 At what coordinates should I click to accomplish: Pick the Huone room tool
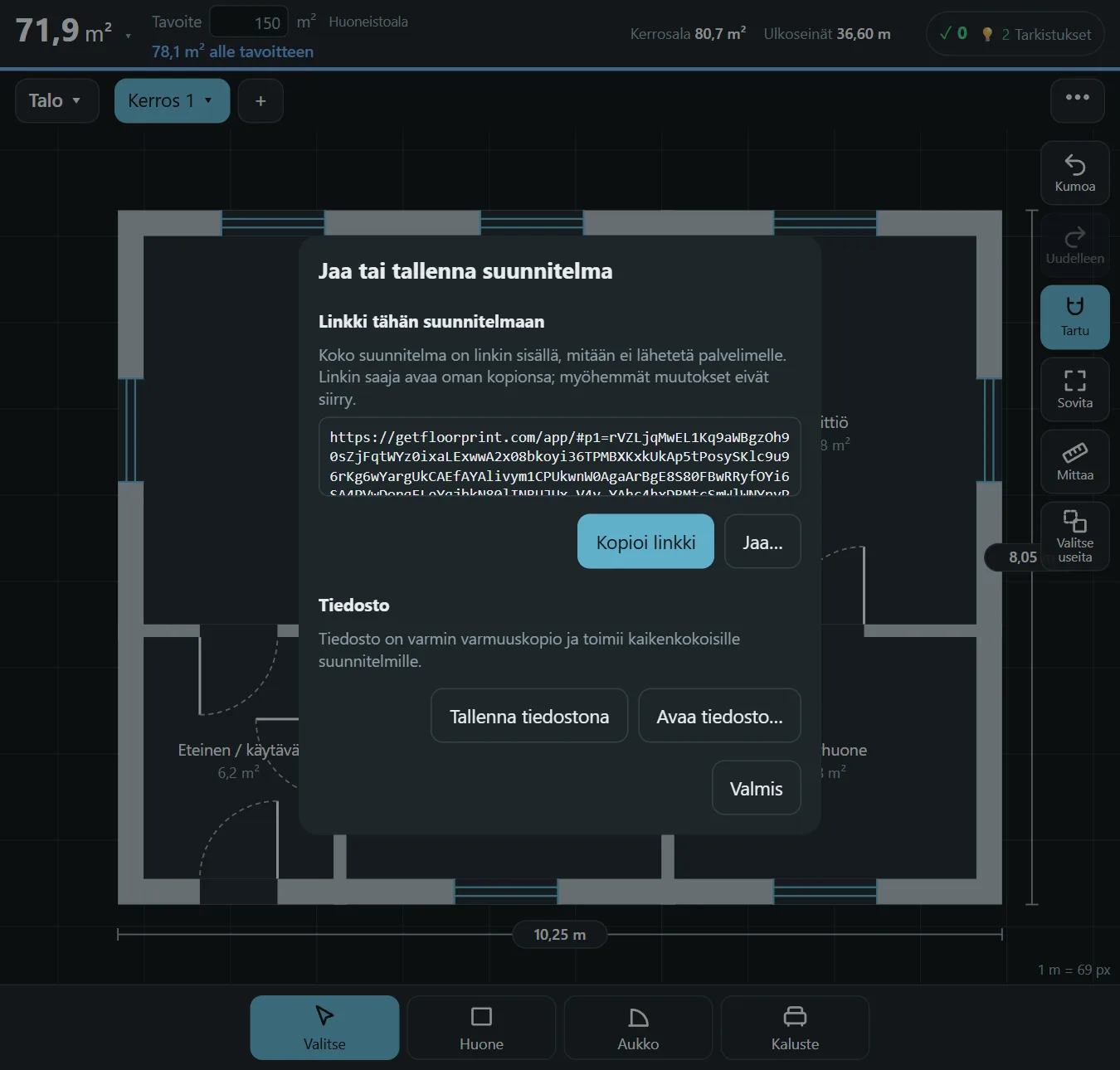click(x=481, y=1028)
